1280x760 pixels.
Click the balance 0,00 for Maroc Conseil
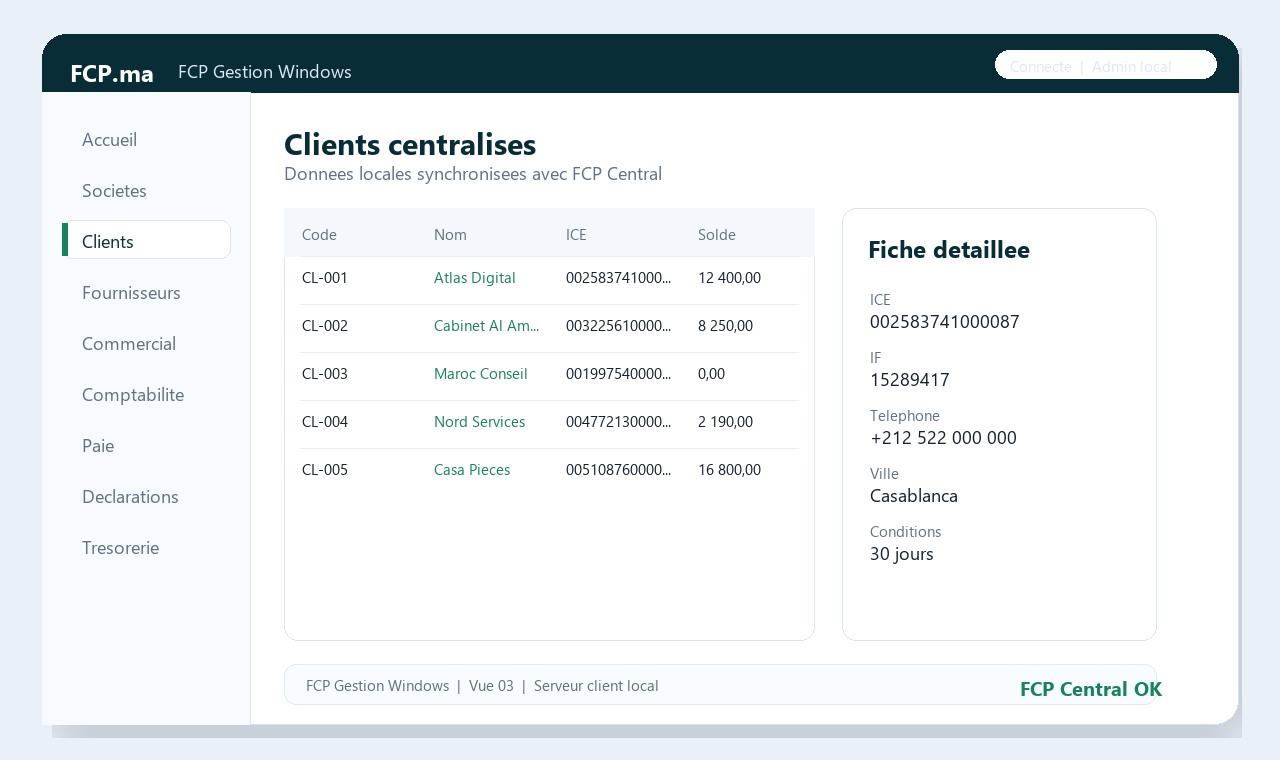tap(711, 374)
